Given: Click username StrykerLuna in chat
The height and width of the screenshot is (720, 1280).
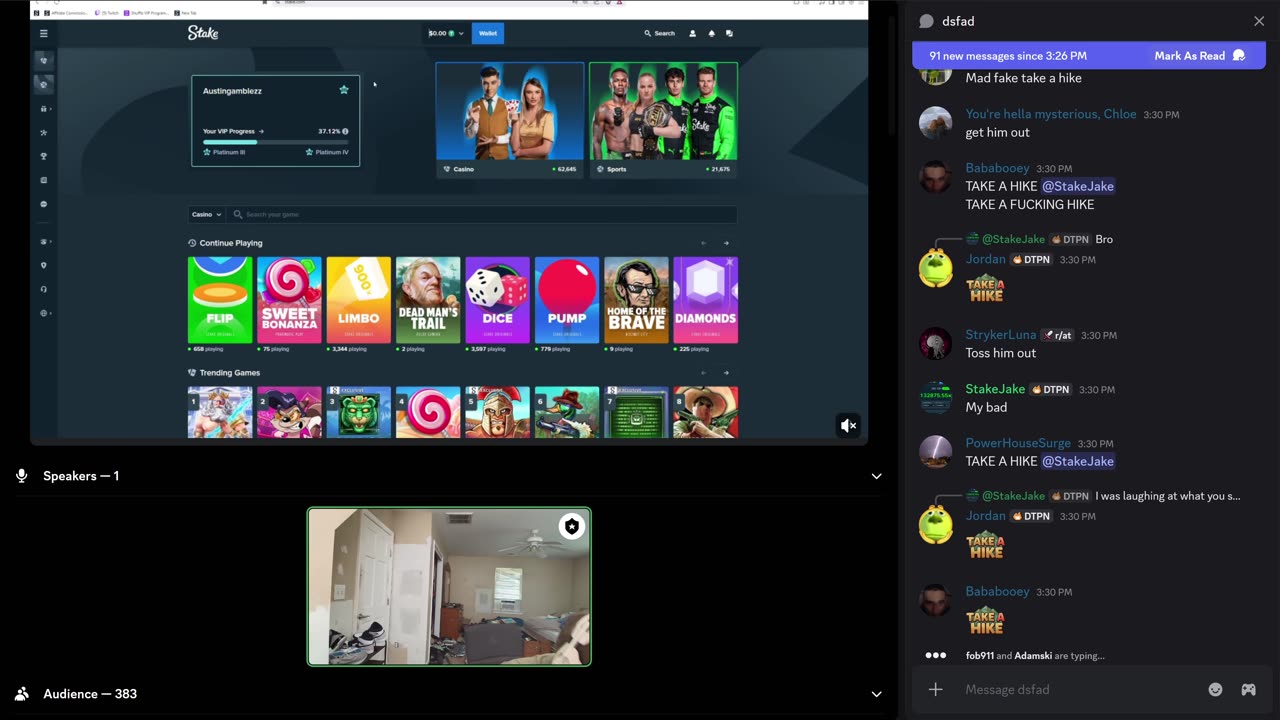Looking at the screenshot, I should point(1001,335).
